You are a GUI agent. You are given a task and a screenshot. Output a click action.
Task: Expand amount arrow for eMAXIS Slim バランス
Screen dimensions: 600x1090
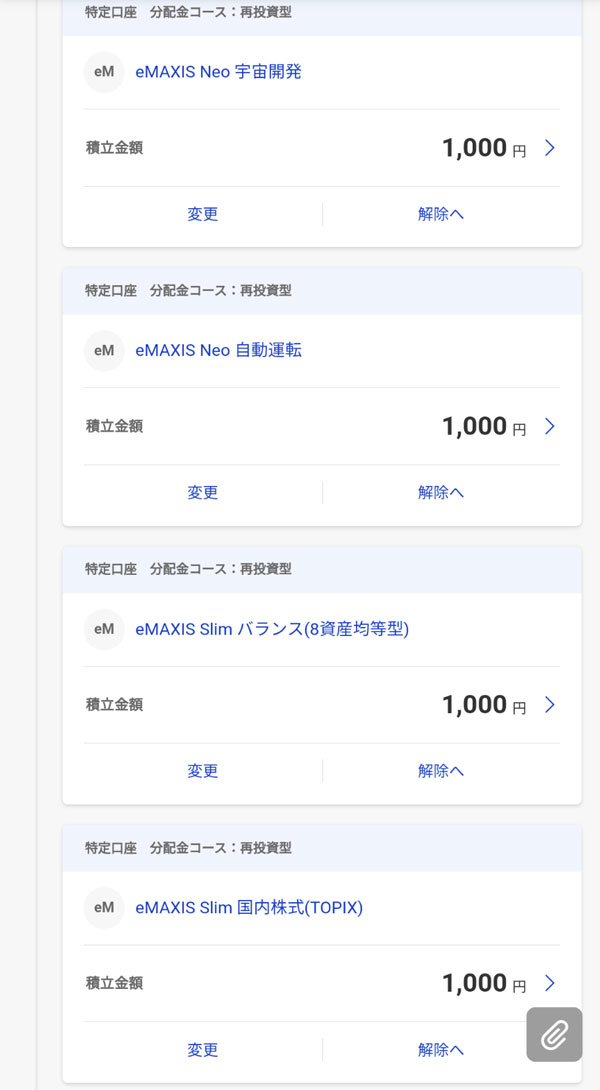549,705
